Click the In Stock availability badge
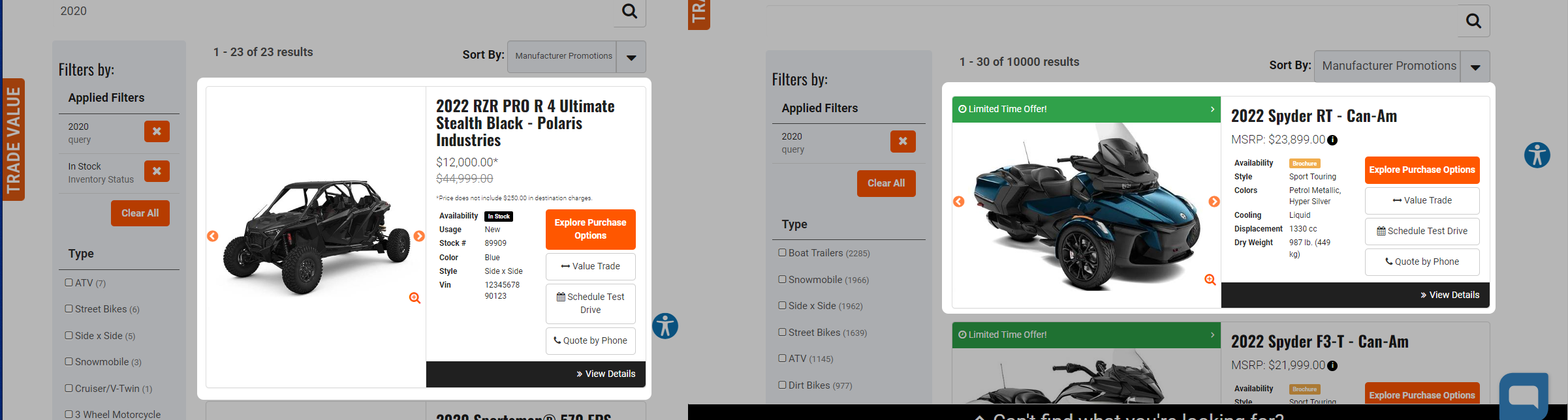The height and width of the screenshot is (420, 1568). click(x=499, y=217)
